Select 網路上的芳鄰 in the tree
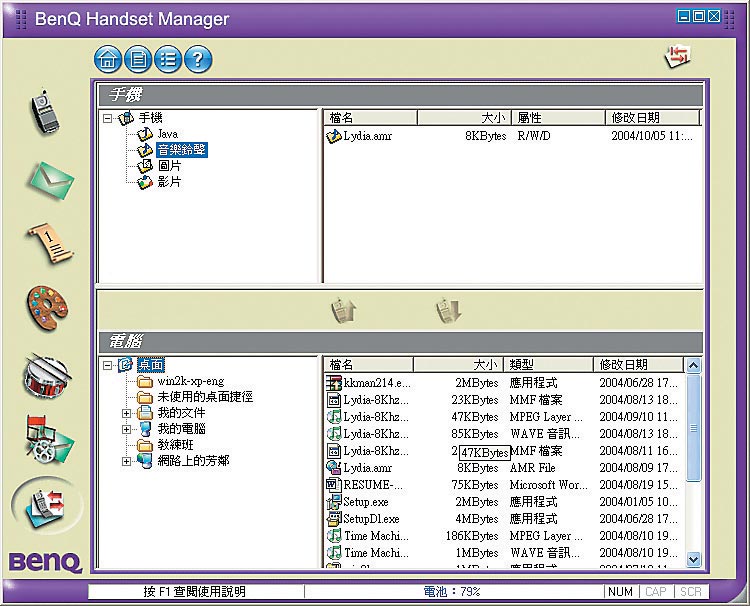The image size is (750, 606). click(194, 461)
